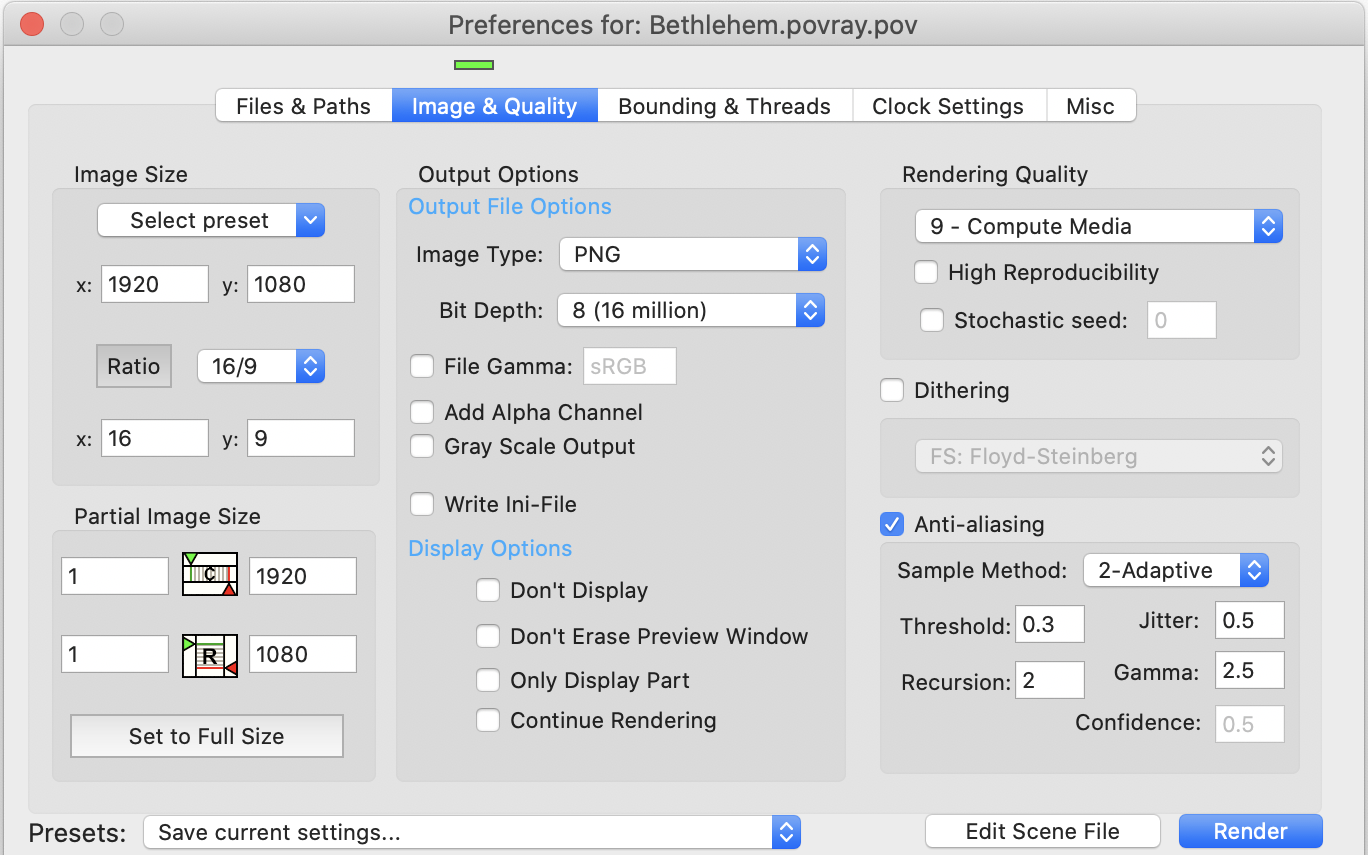Open the Select preset image size menu
Screen dimensions: 1368x855
(x=211, y=220)
